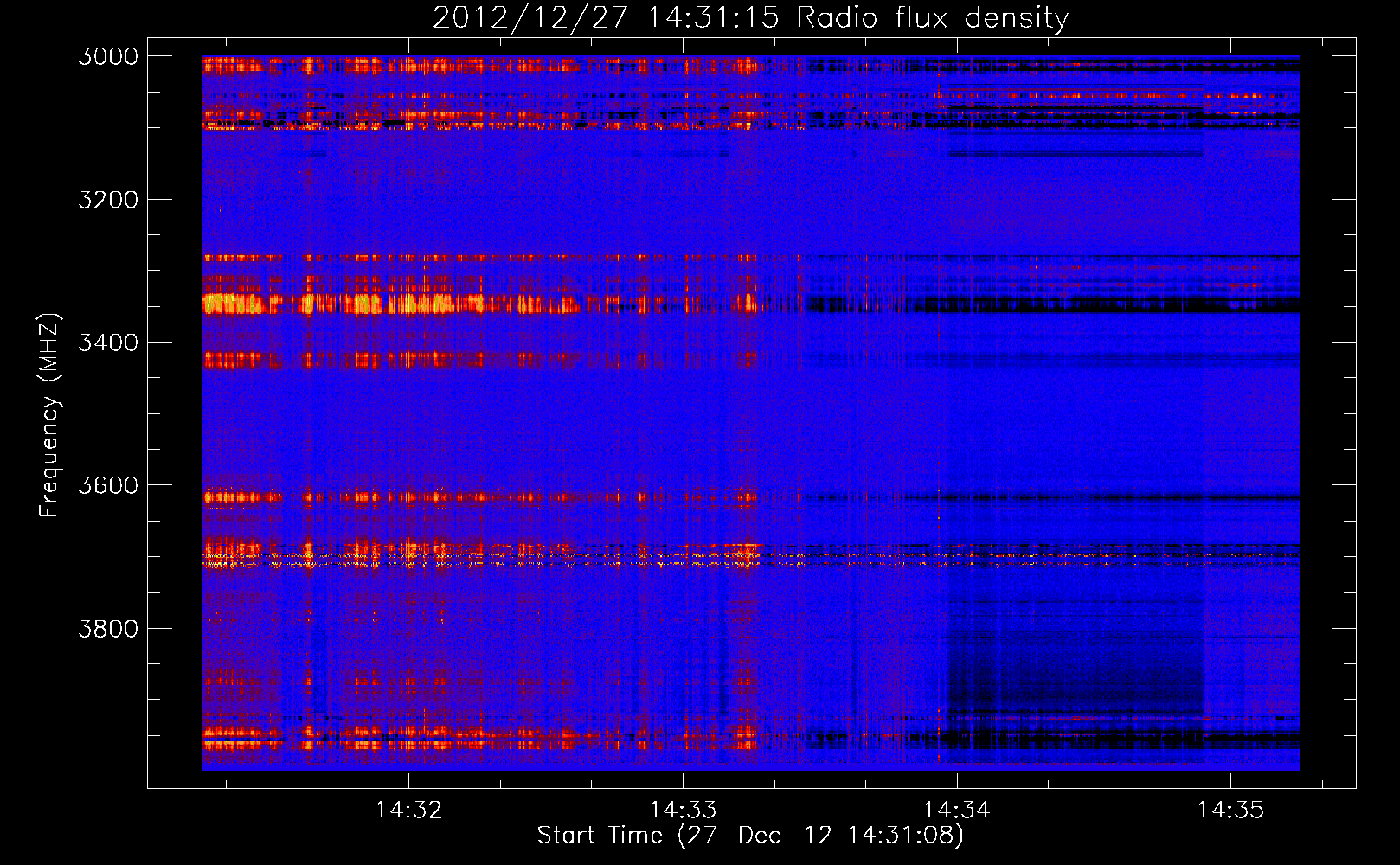This screenshot has width=1400, height=865.
Task: Click the 14:33 time tick label
Action: coord(683,810)
